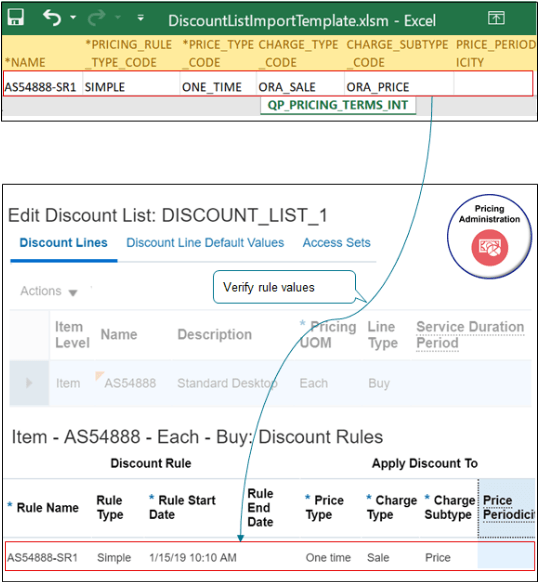Select the *NAME column header
Viewport: 554px width, 583px height.
tap(42, 53)
